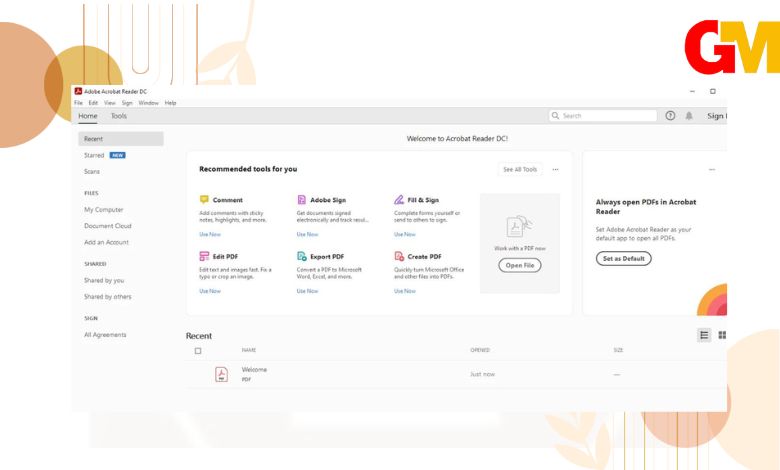780x470 pixels.
Task: Click the Edit PDF tool icon
Action: pyautogui.click(x=204, y=256)
